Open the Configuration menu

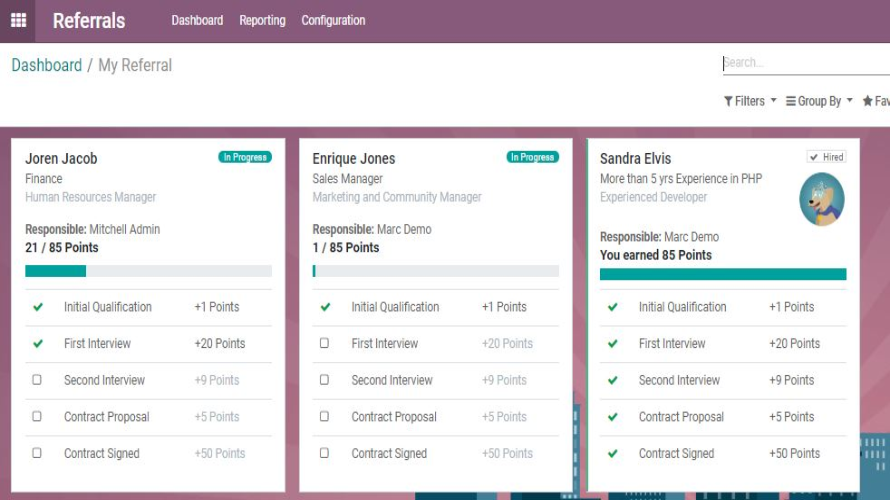pyautogui.click(x=333, y=20)
